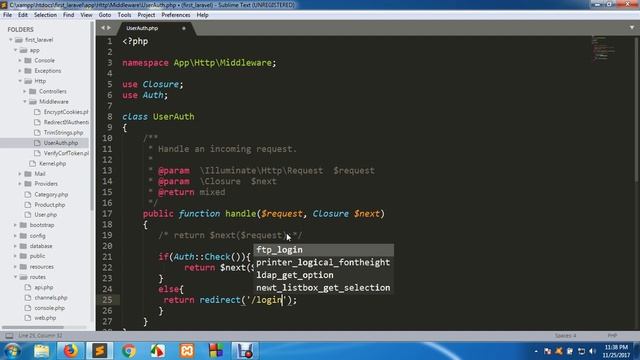Image resolution: width=640 pixels, height=360 pixels.
Task: Collapse the Middleware folder
Action: coord(25,102)
